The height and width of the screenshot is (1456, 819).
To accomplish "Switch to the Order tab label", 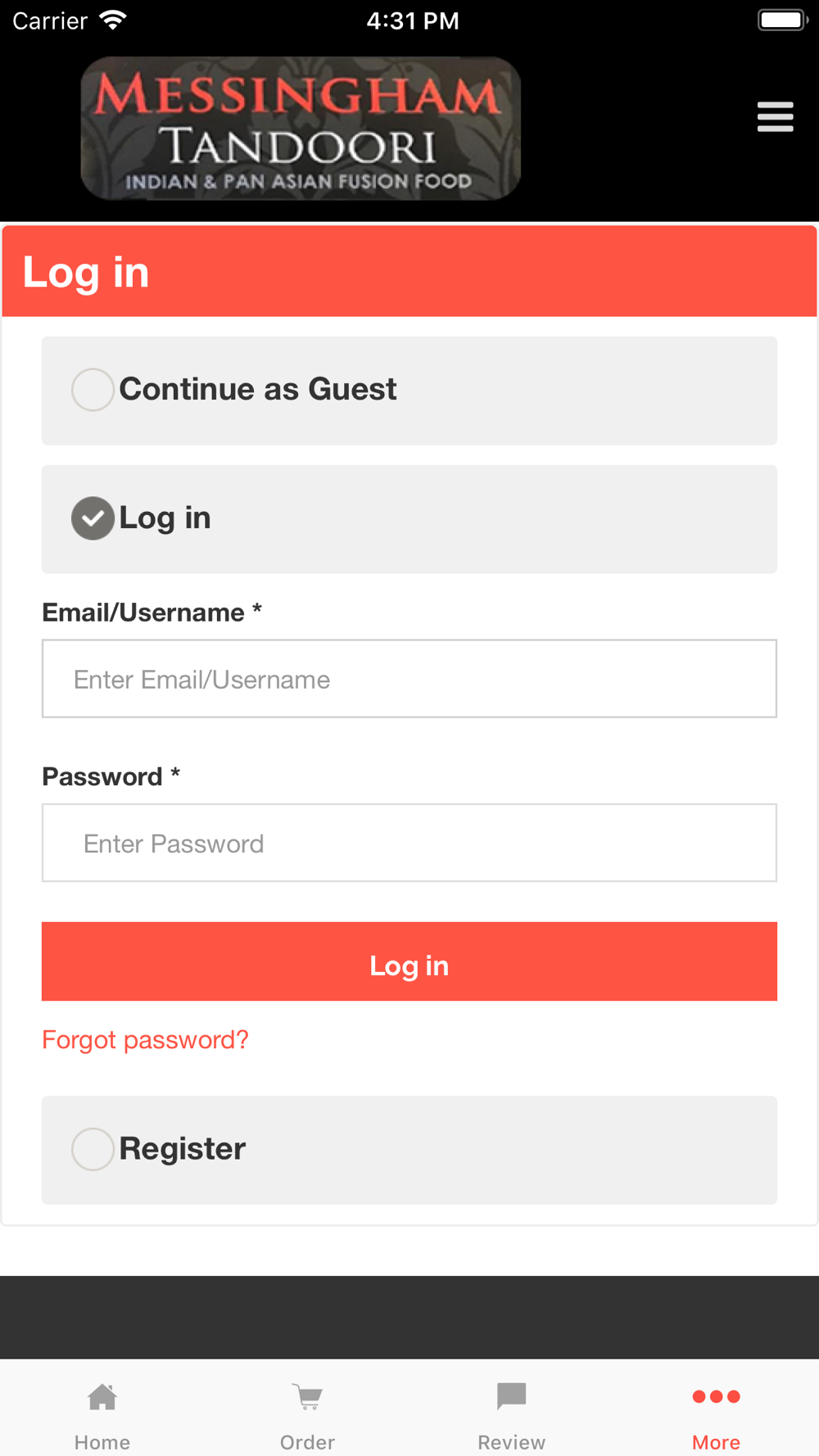I will [307, 1442].
